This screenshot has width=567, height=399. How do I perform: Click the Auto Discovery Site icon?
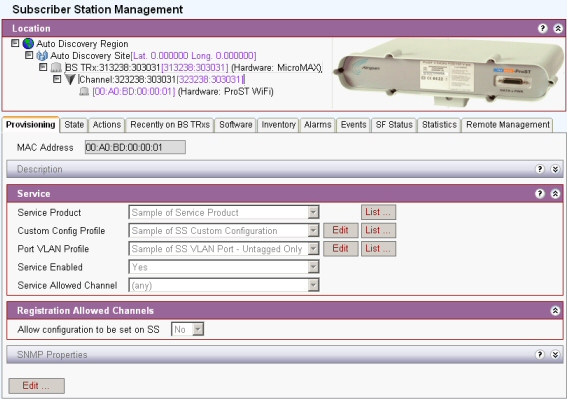pos(42,56)
